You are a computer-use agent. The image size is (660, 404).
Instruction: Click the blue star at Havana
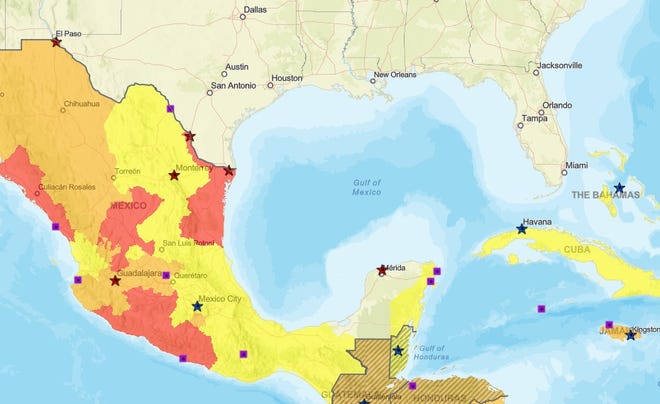[x=522, y=229]
